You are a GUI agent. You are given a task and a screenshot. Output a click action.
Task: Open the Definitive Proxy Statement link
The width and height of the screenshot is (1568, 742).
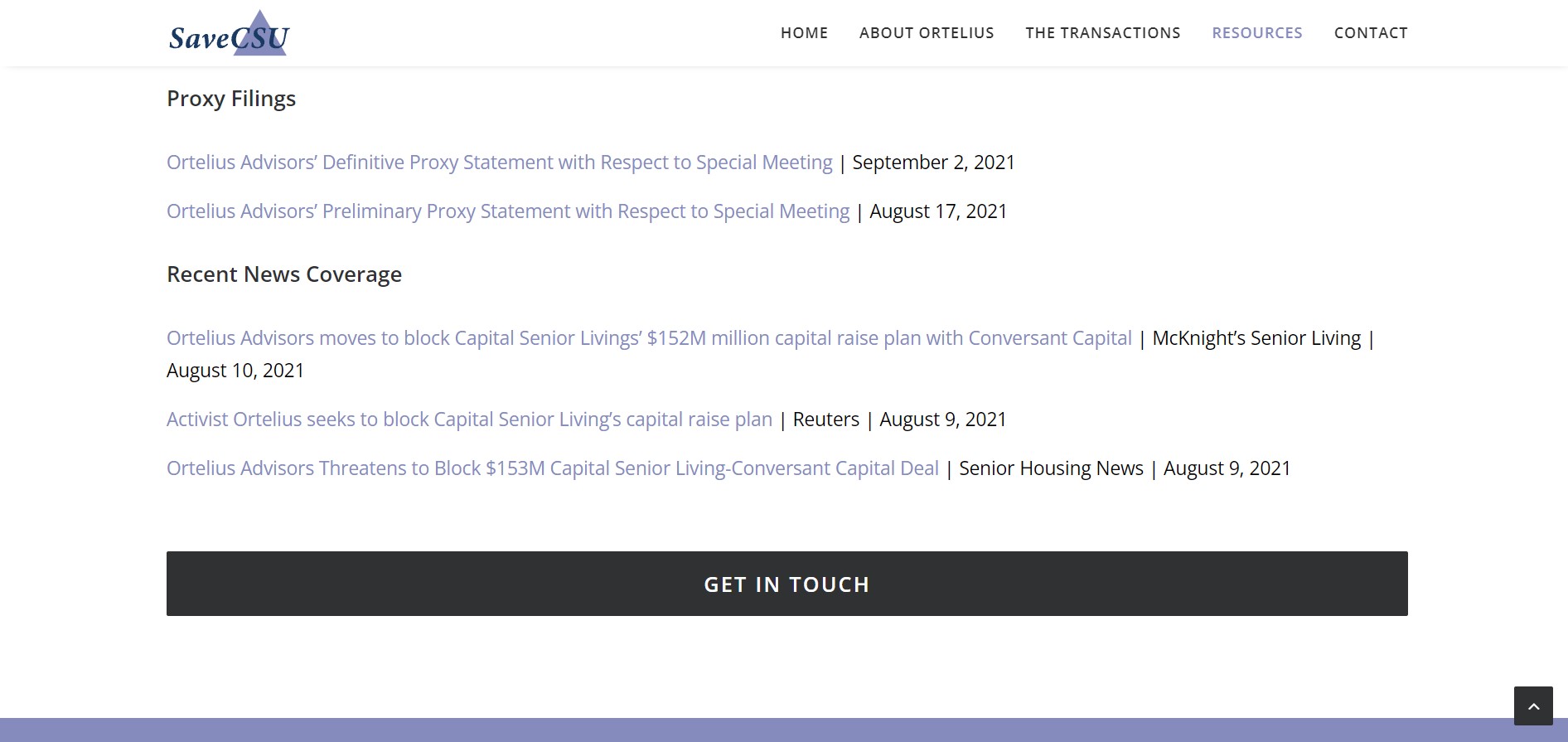[500, 162]
